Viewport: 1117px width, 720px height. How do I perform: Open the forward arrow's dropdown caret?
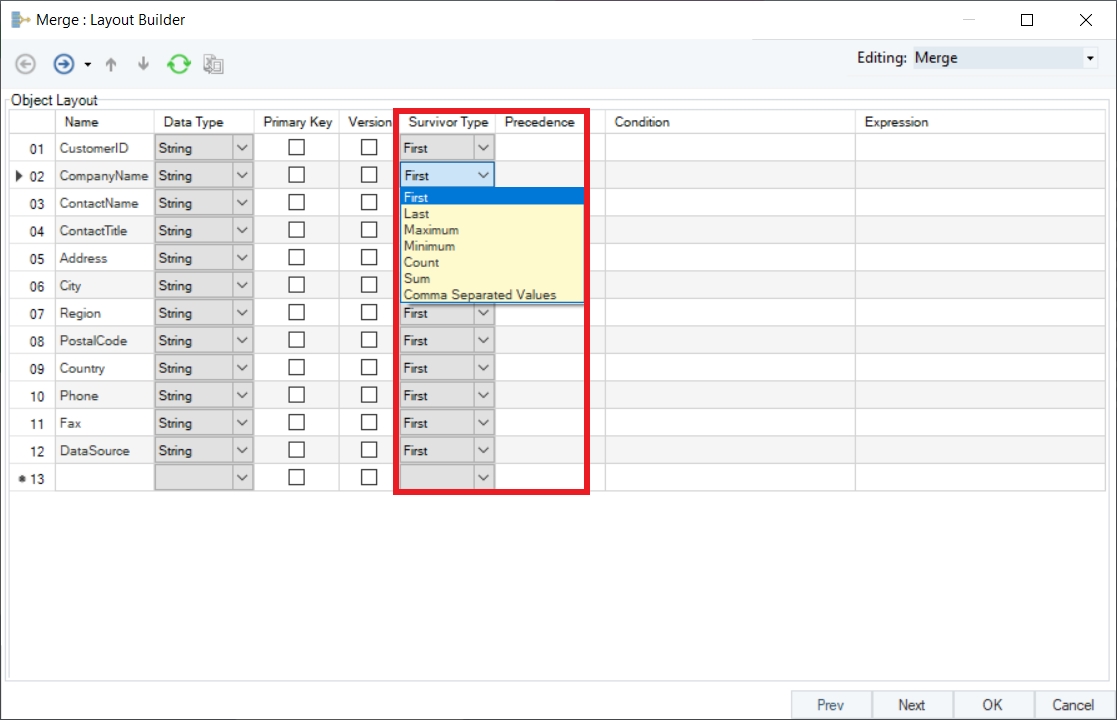[88, 65]
